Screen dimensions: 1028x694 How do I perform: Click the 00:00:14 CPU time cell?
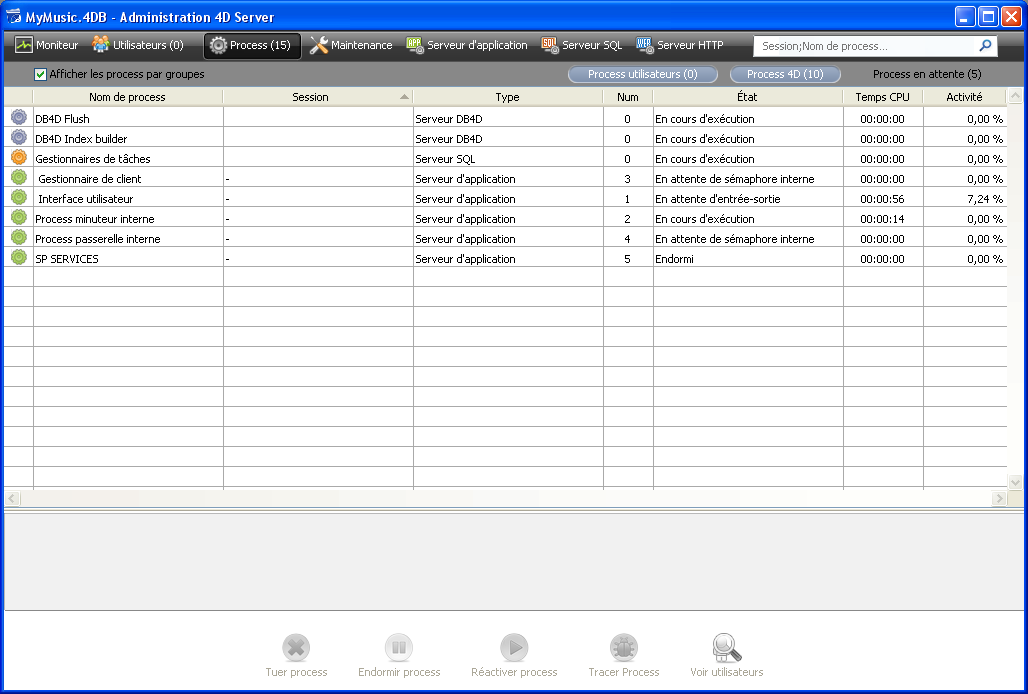[882, 219]
